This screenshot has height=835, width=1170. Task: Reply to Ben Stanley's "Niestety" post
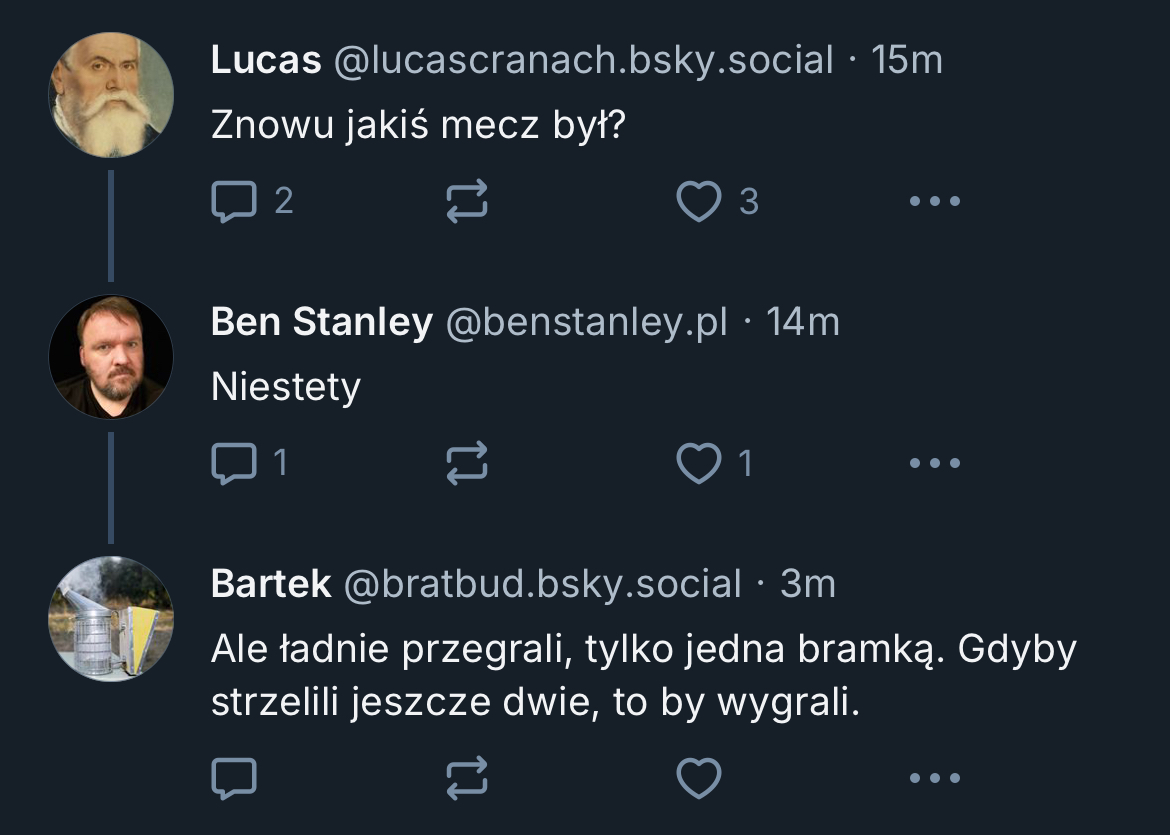(234, 463)
